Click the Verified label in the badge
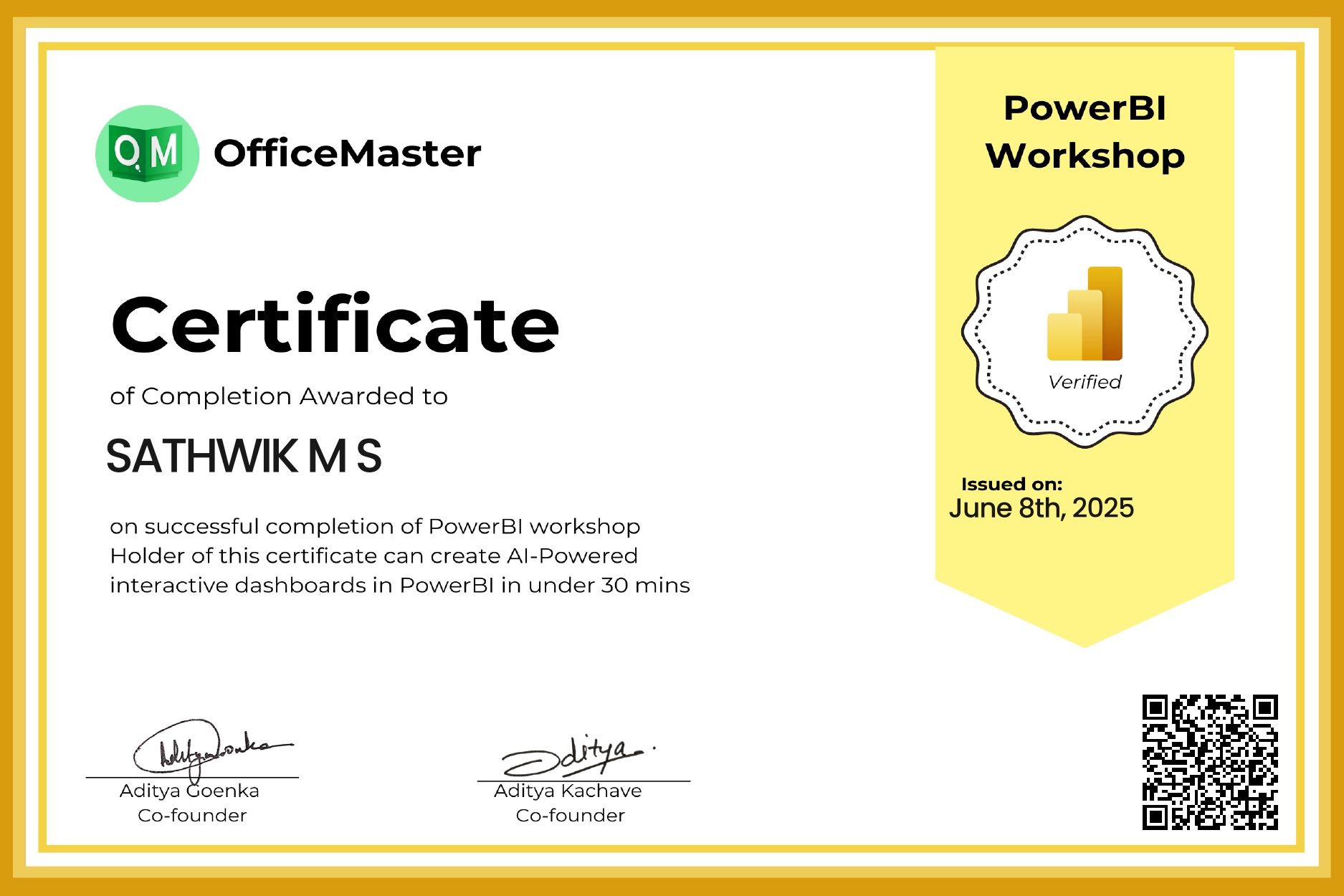Image resolution: width=1344 pixels, height=896 pixels. point(1085,382)
